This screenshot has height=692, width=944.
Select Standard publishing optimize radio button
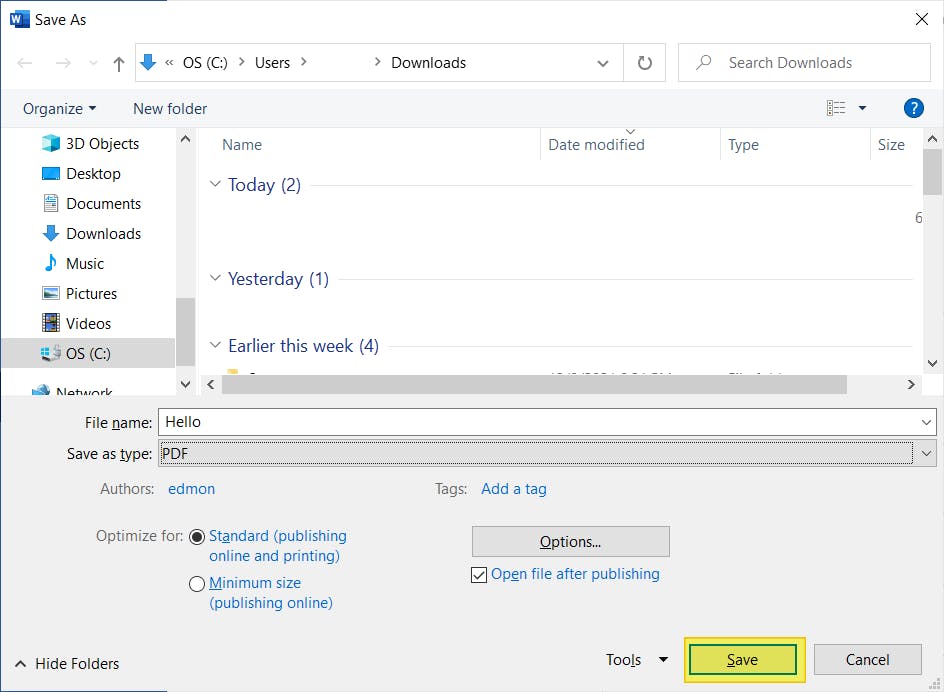[x=197, y=537]
